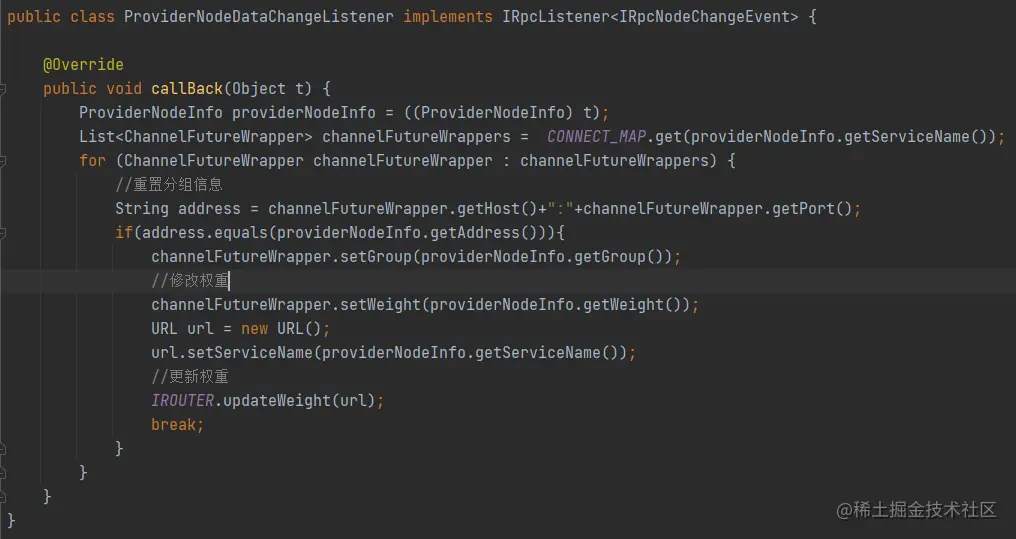Screen dimensions: 1016x539
Task: Click the setServiceName method call
Action: 250,352
